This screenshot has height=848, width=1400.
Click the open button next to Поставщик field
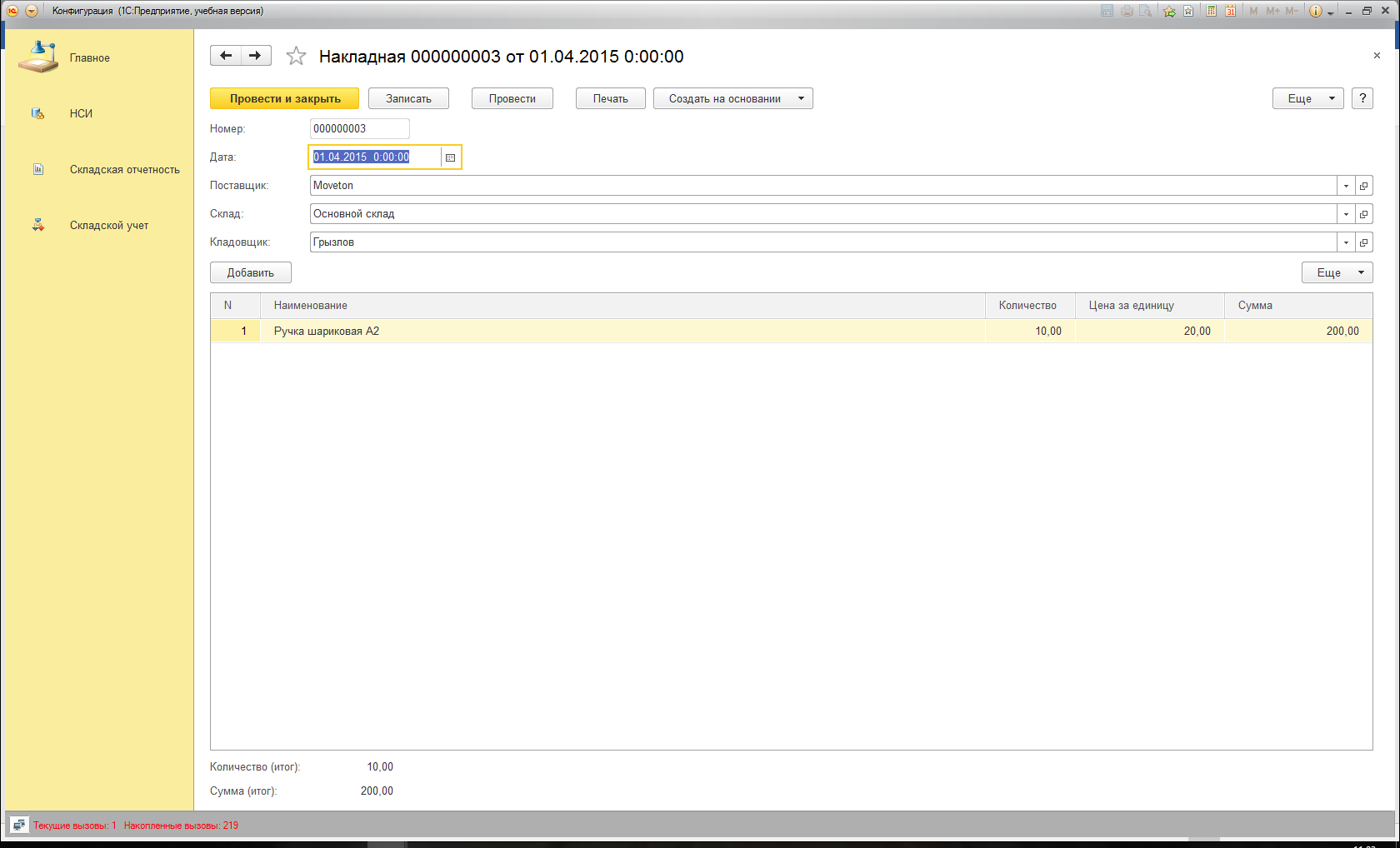(x=1363, y=186)
